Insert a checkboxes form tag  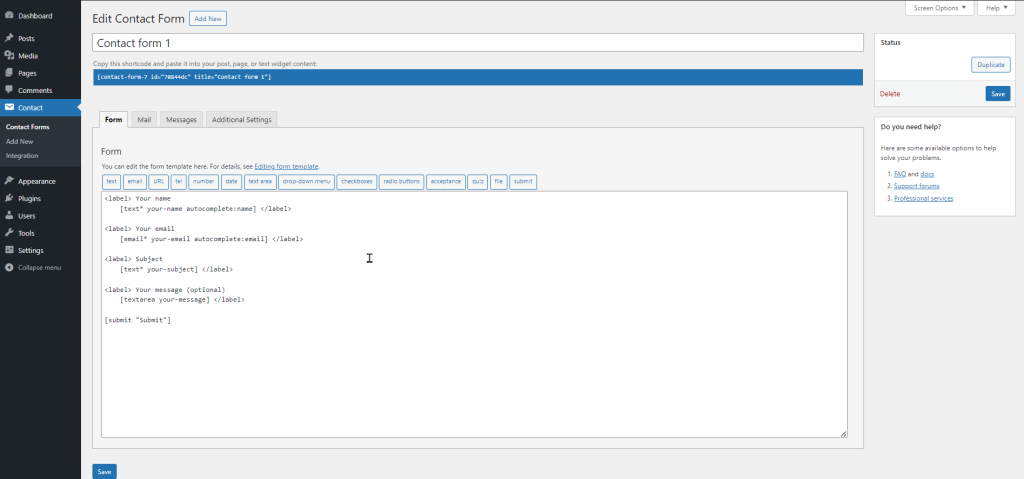click(356, 182)
